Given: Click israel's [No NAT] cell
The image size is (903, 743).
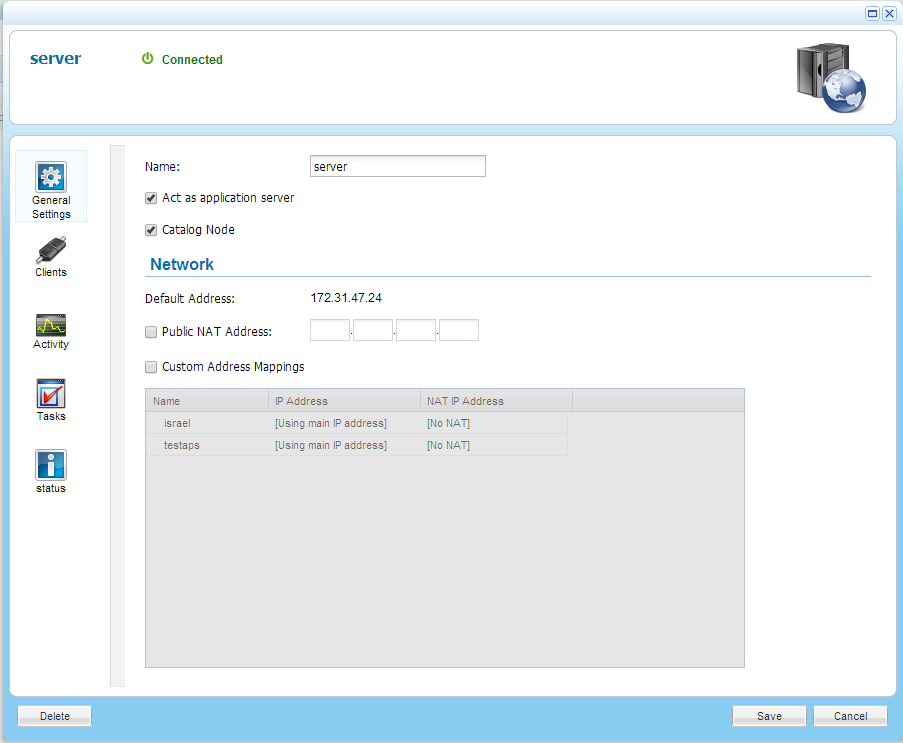Looking at the screenshot, I should (449, 423).
